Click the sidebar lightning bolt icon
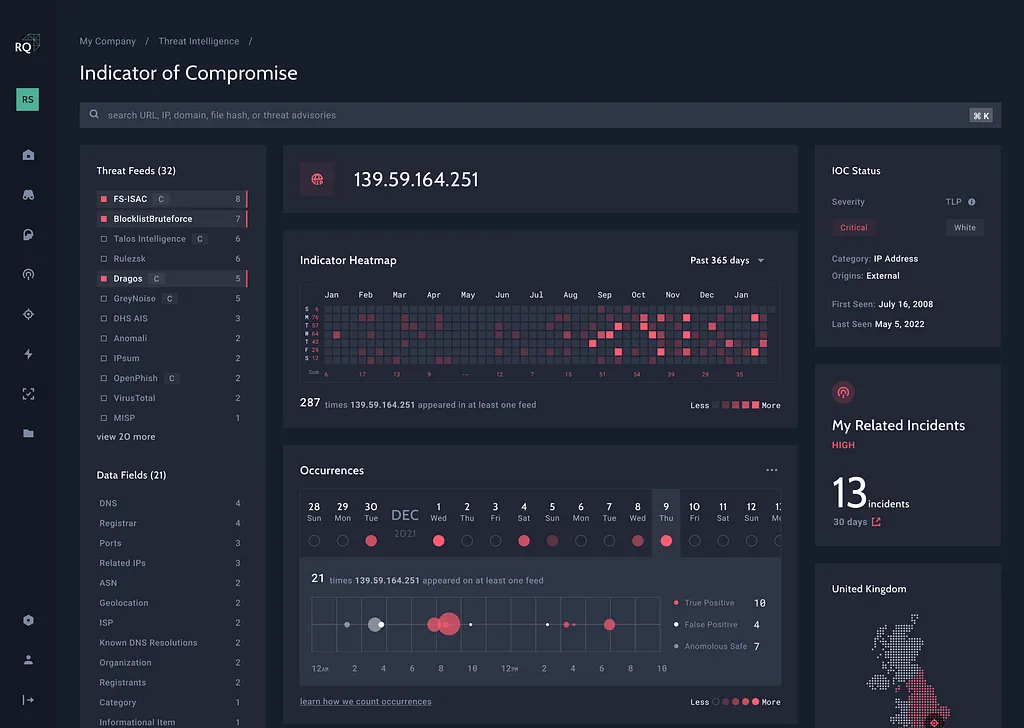This screenshot has height=728, width=1024. tap(28, 354)
